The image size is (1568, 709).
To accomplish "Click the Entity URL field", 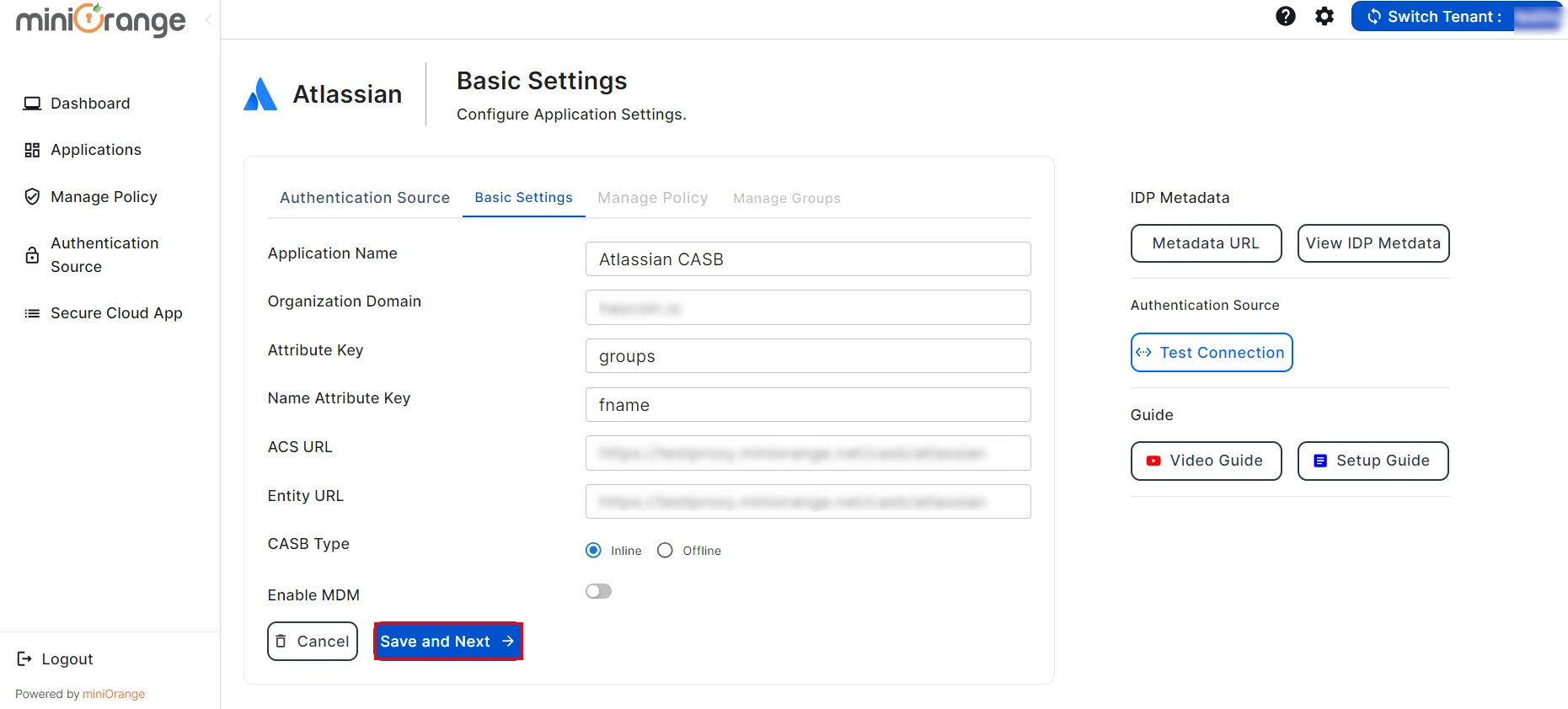I will pyautogui.click(x=808, y=502).
